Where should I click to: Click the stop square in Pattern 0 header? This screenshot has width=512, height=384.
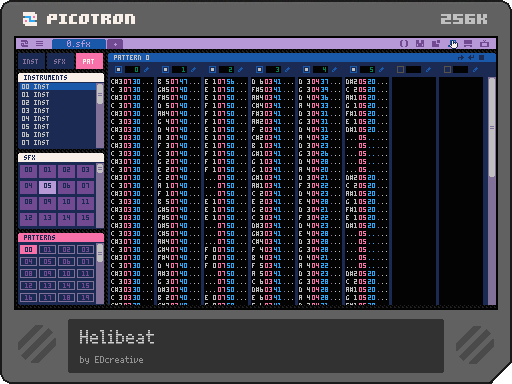click(481, 58)
